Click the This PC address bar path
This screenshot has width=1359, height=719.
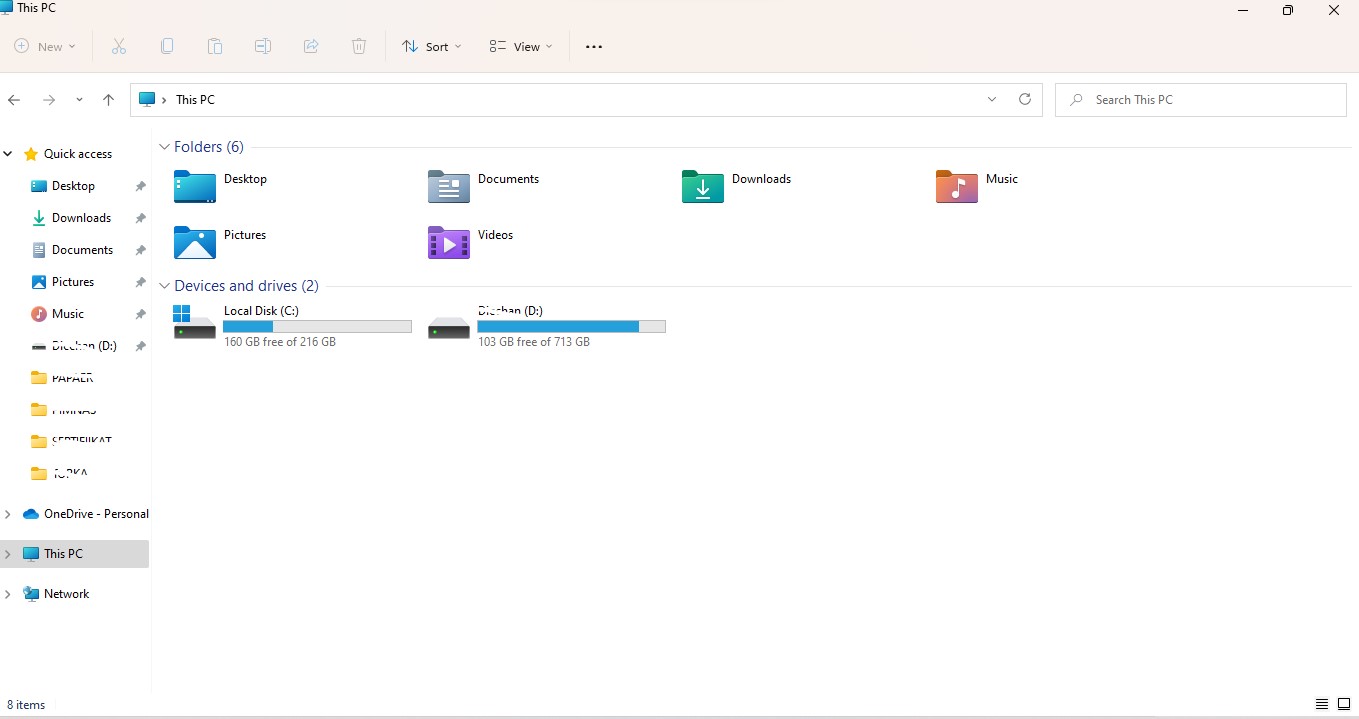point(195,100)
